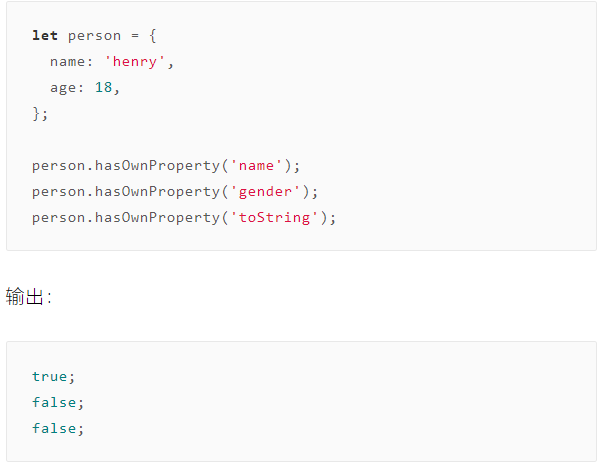
Task: Click the first 'false;' output line
Action: pos(58,403)
